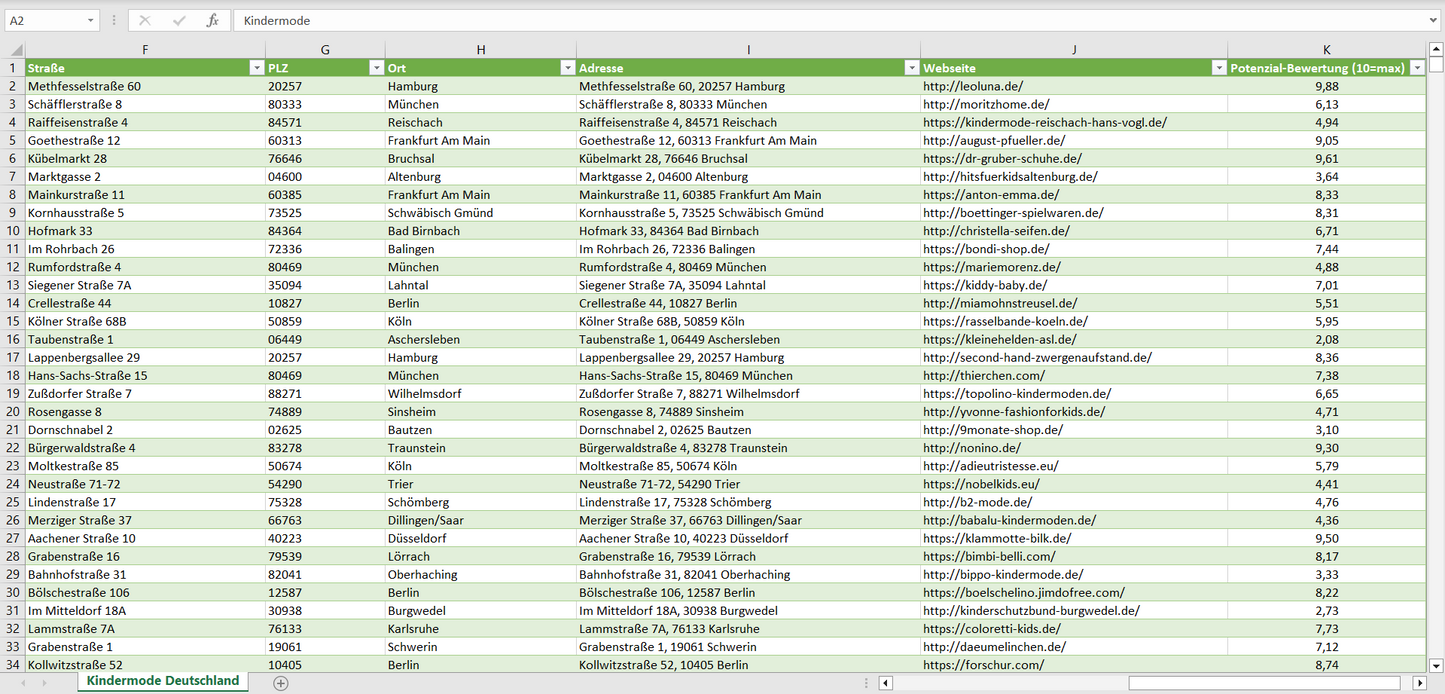Viewport: 1445px width, 694px height.
Task: Click the horizontal scrollbar left arrow
Action: coord(885,683)
